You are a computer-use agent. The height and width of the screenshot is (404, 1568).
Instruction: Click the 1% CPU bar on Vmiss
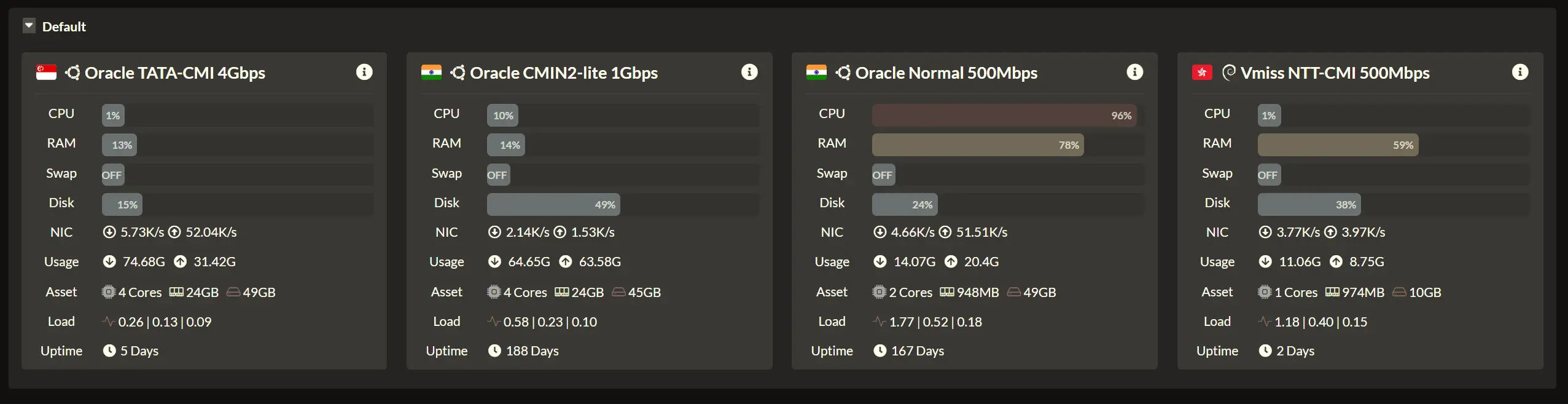(1269, 115)
